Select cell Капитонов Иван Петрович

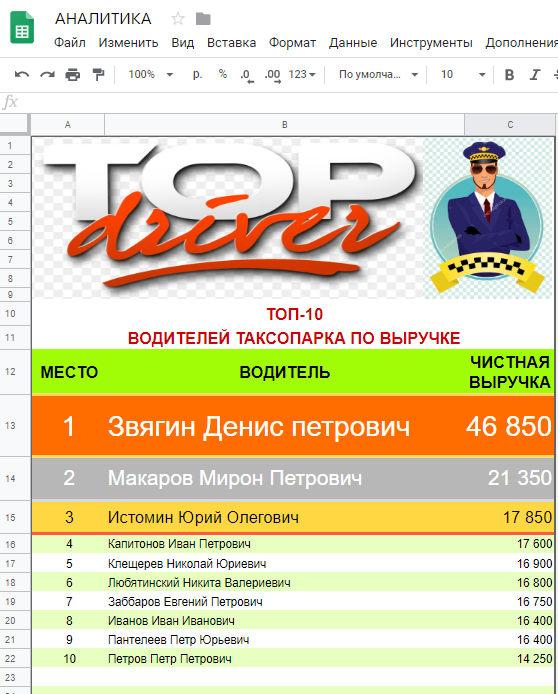click(285, 544)
